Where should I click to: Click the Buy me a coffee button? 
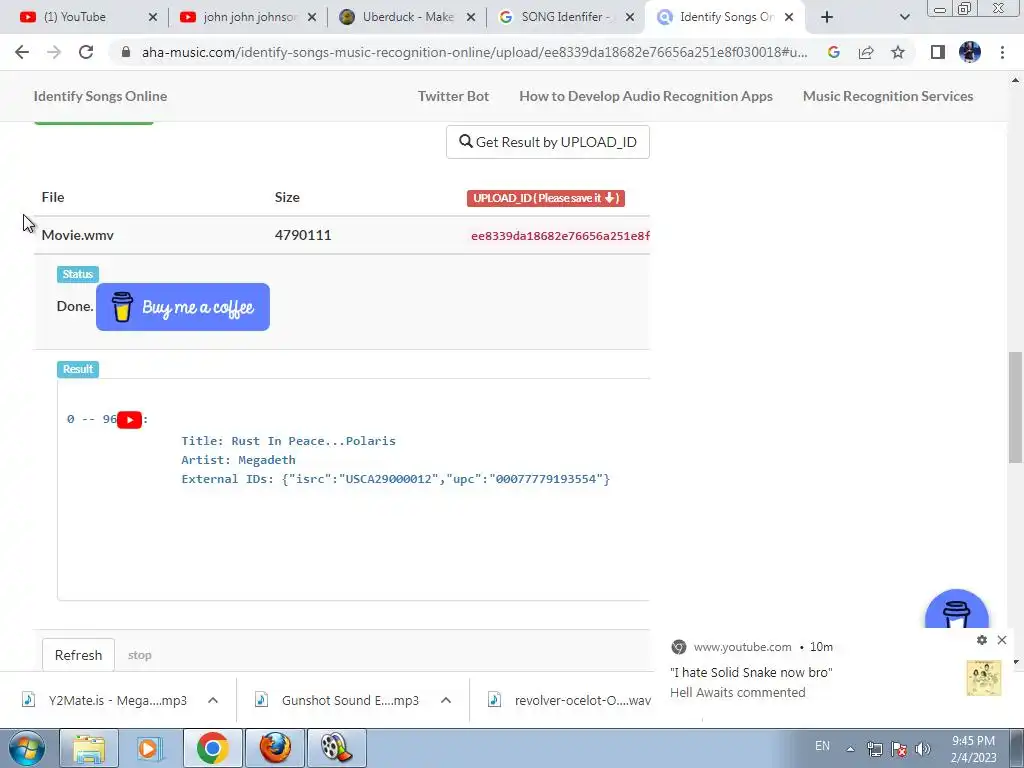(x=183, y=307)
